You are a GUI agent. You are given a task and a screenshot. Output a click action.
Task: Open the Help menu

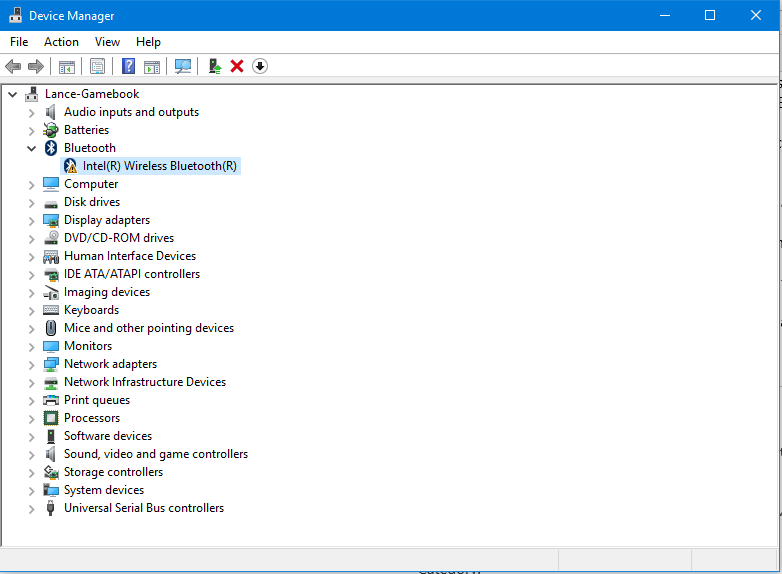point(148,42)
